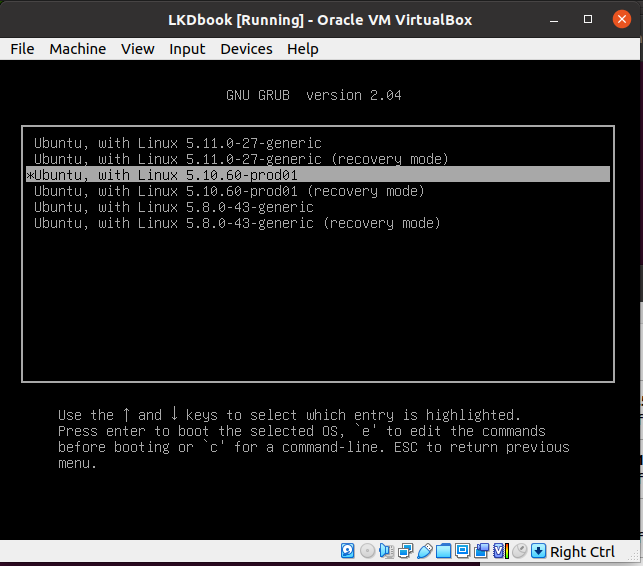Click the hard disk activity icon
Viewport: 643px width, 566px height.
coord(347,551)
